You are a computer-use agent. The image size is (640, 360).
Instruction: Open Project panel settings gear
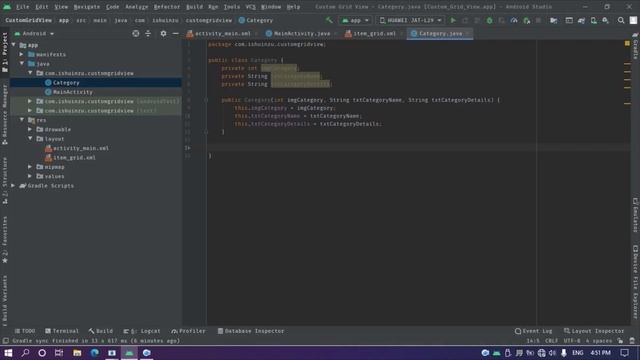(x=163, y=33)
